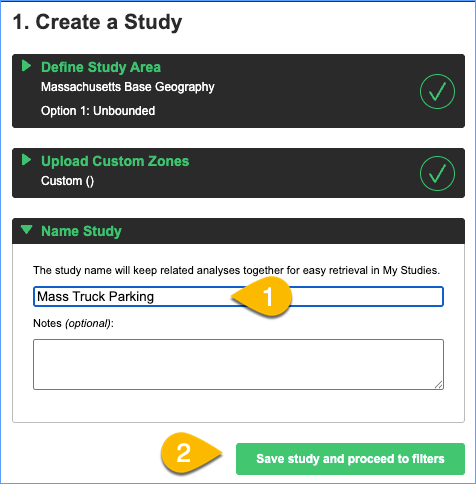Click the yellow callout marker numbered 1
The height and width of the screenshot is (484, 476).
(x=262, y=297)
